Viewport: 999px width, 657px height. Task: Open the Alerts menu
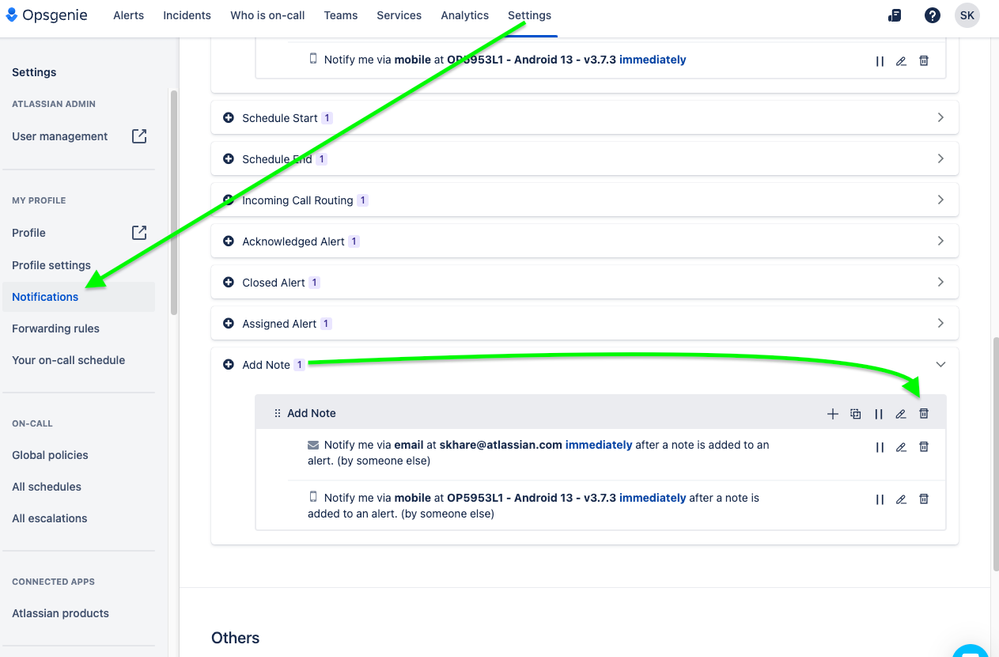pyautogui.click(x=128, y=15)
